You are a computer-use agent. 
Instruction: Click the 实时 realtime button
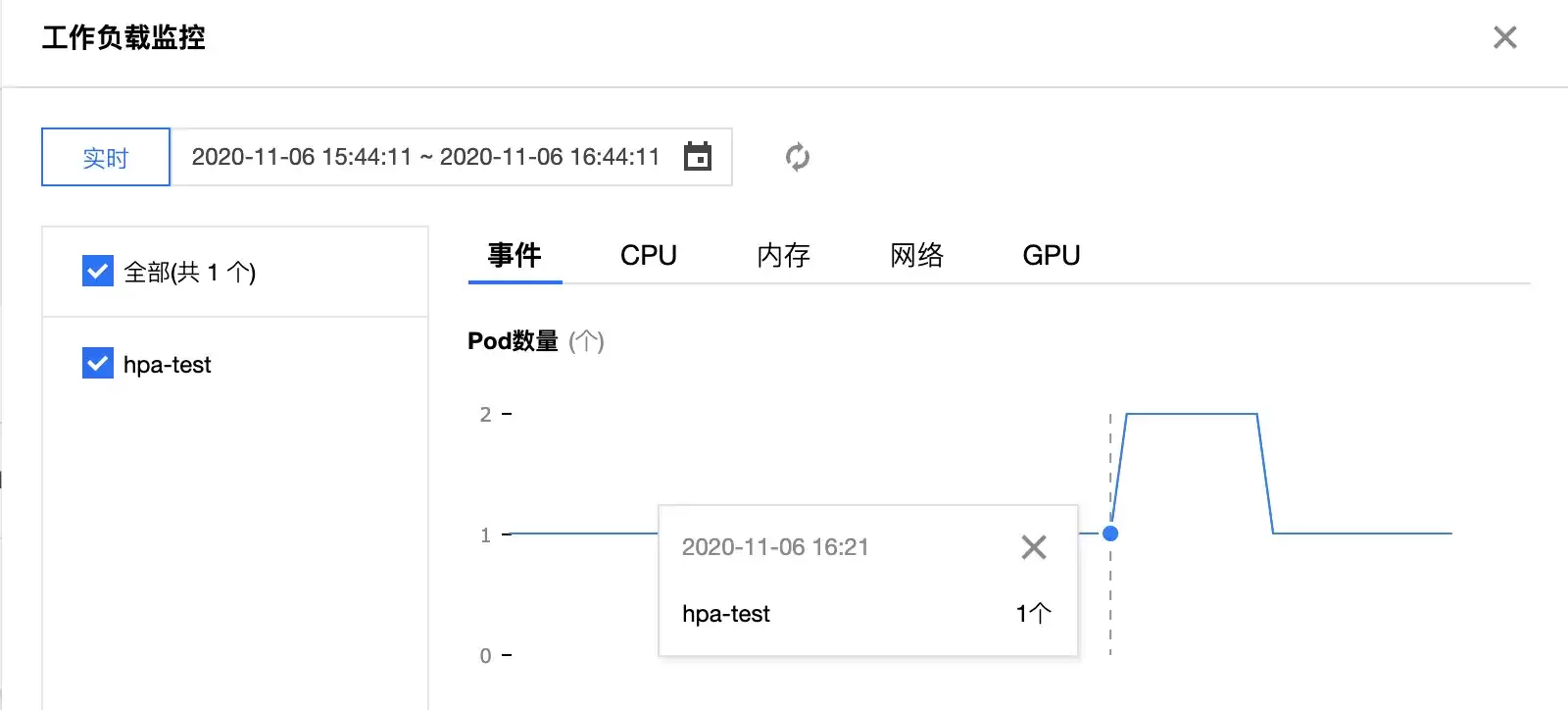coord(106,157)
